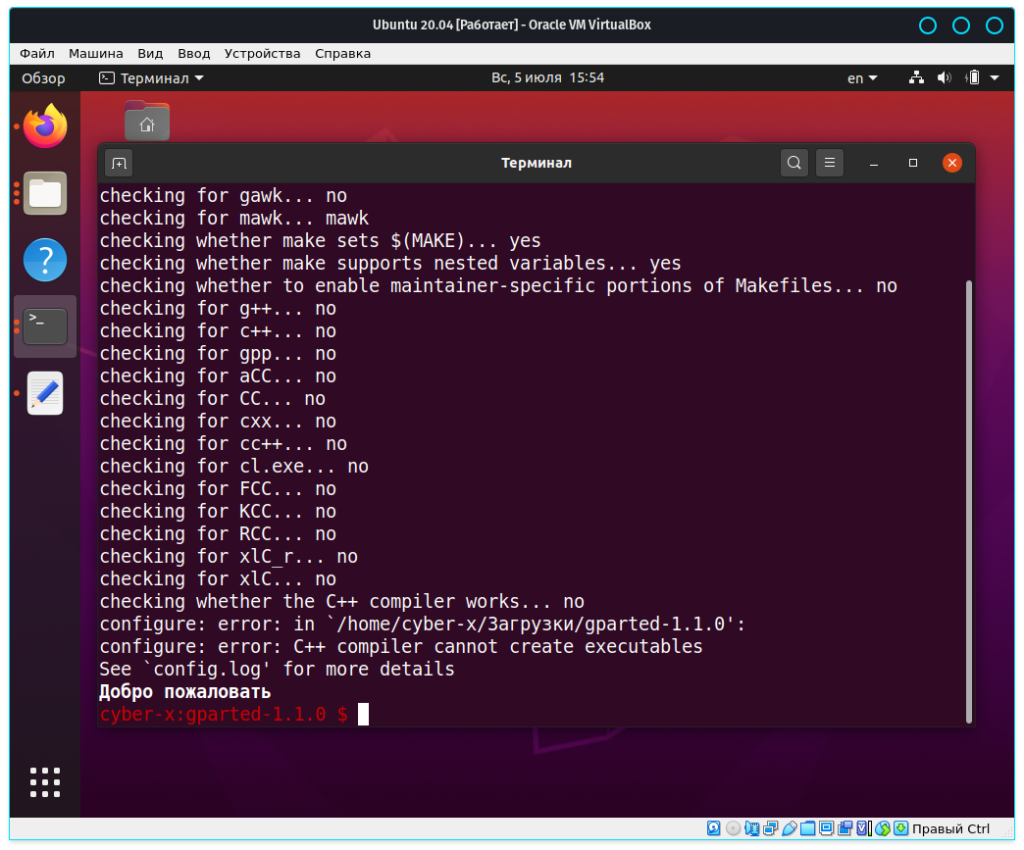Expand the Терминал app menu in top bar
Viewport: 1024px width, 850px height.
(151, 78)
